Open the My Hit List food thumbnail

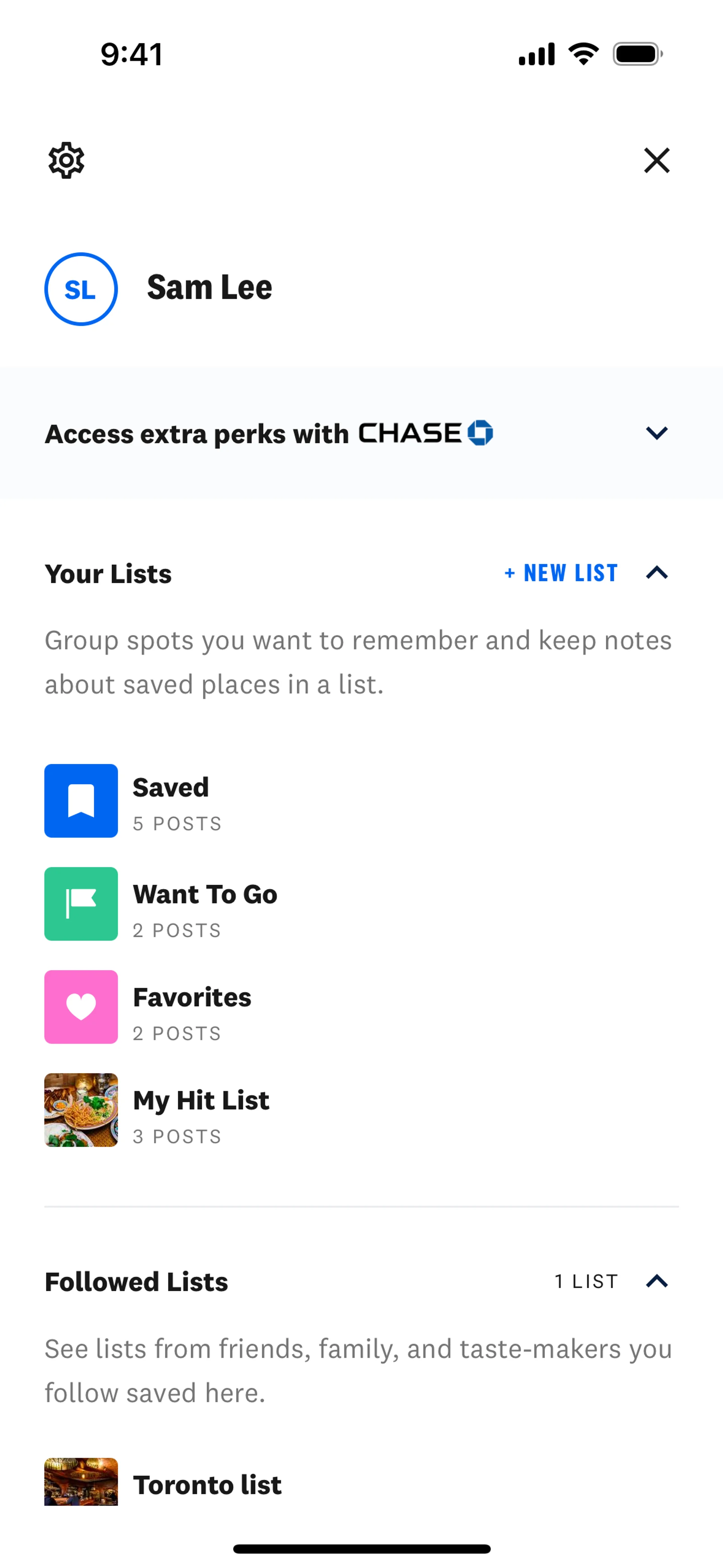tap(81, 1110)
